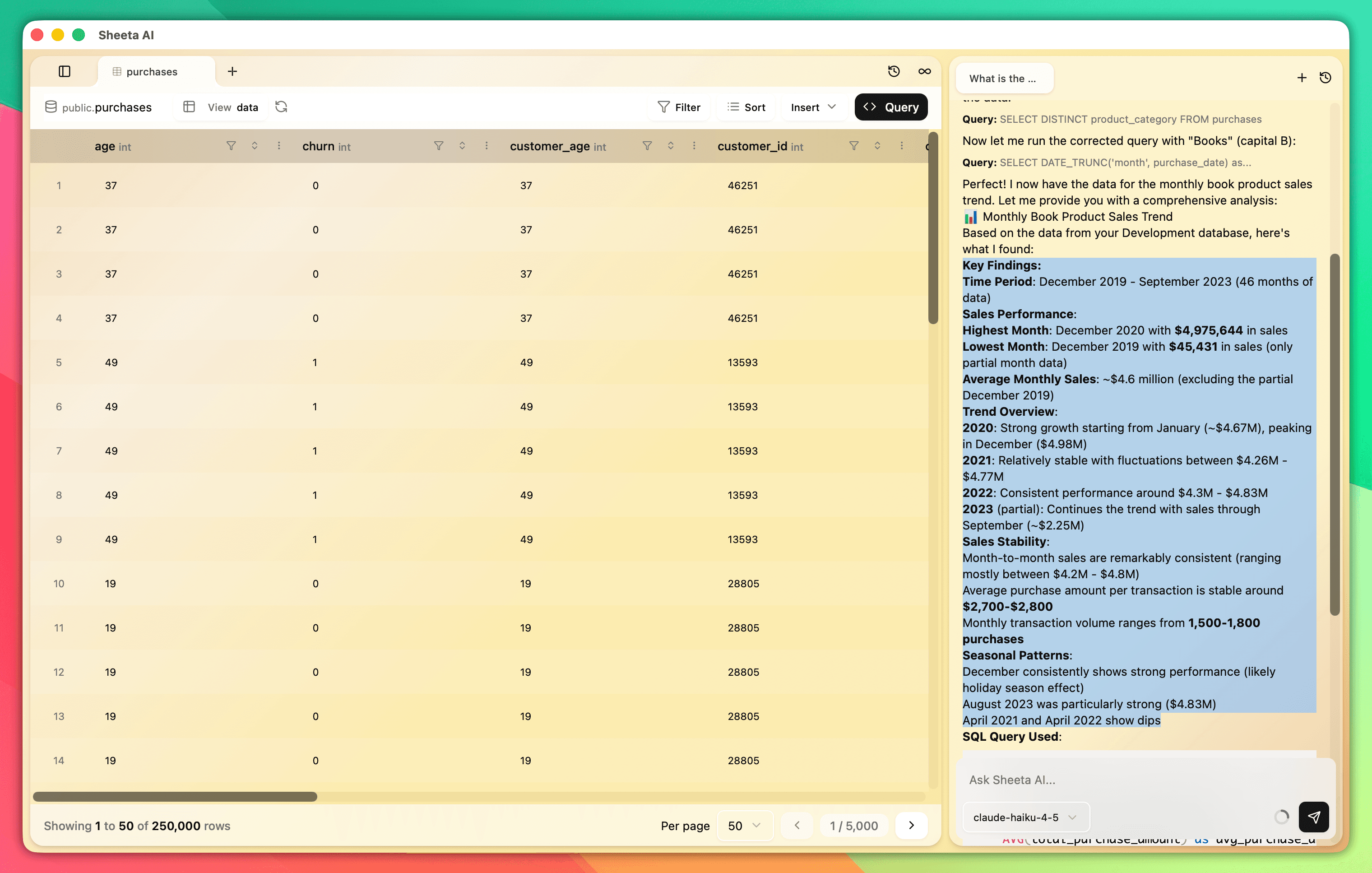Change rows per page from 50

pos(744,825)
